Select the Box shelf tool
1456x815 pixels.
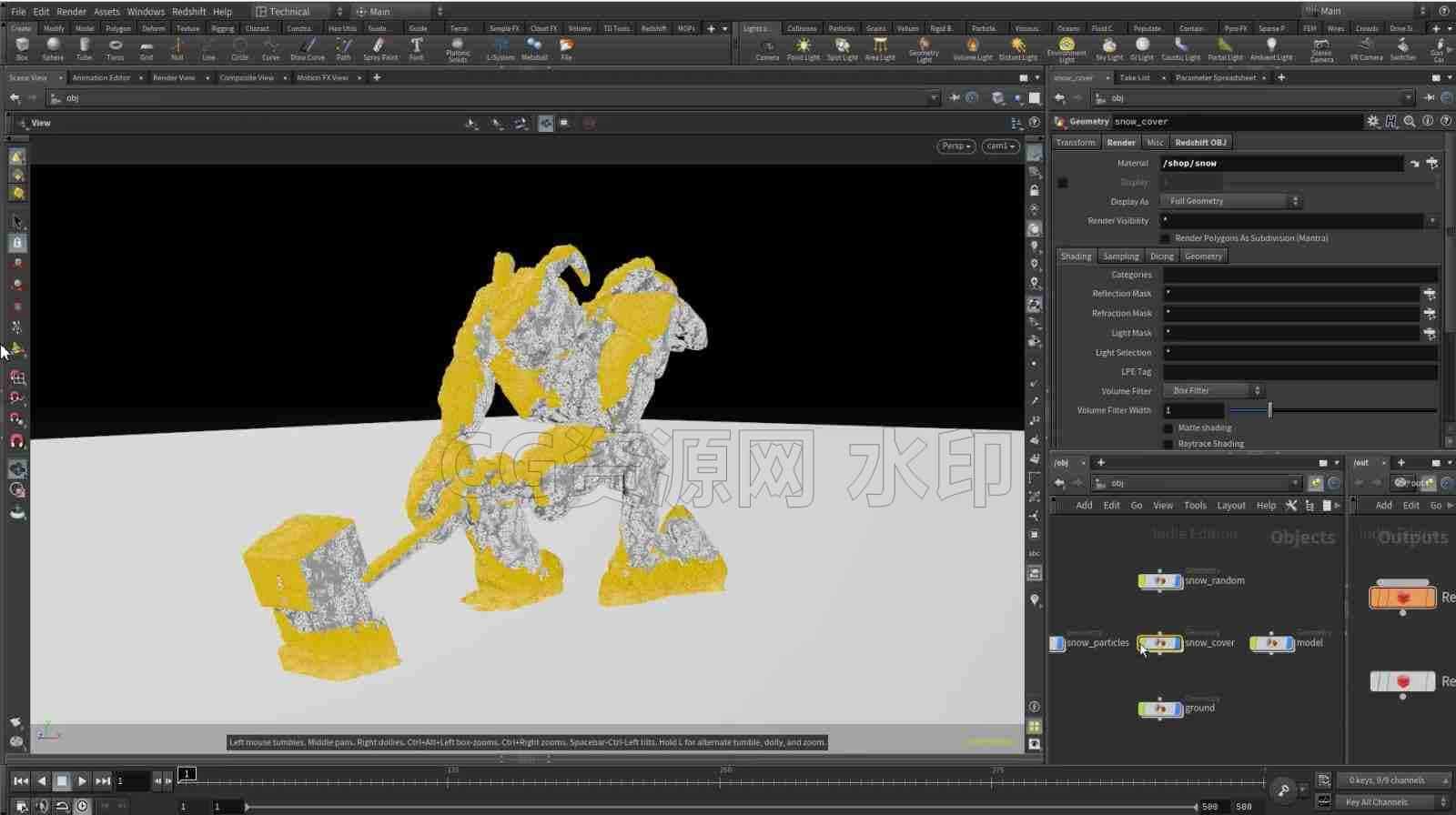(22, 48)
